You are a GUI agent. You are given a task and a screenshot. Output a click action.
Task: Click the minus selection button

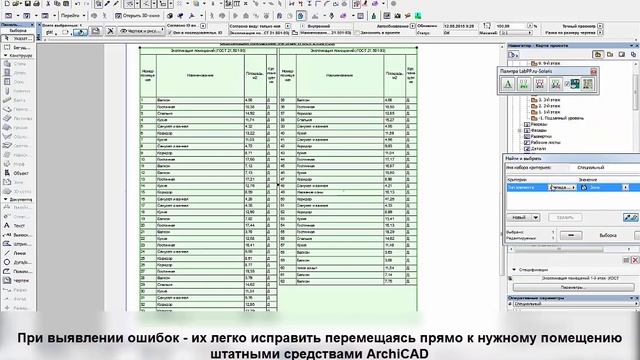[x=571, y=236]
